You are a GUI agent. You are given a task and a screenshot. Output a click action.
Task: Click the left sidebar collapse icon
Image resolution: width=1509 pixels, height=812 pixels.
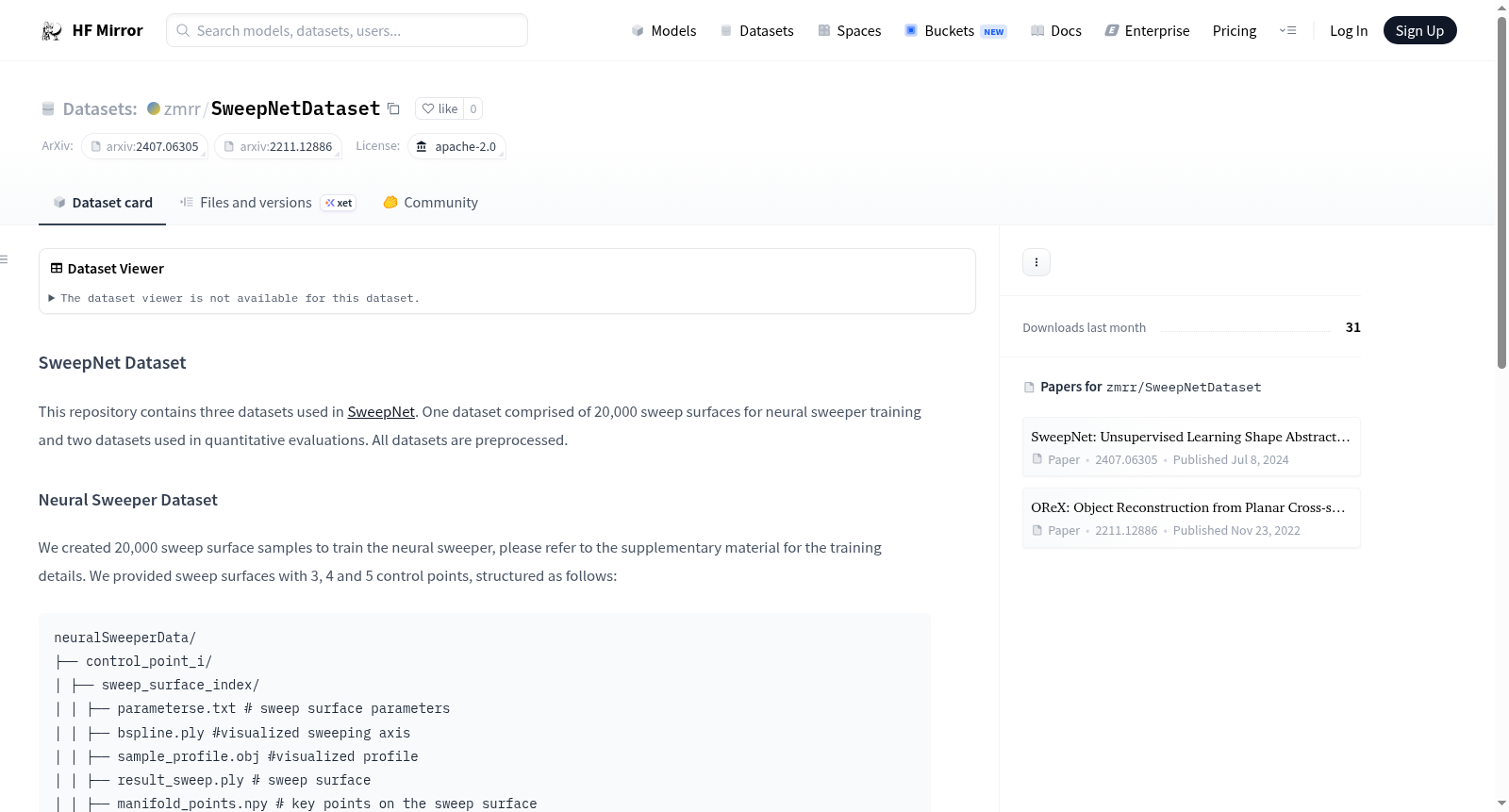(x=5, y=259)
